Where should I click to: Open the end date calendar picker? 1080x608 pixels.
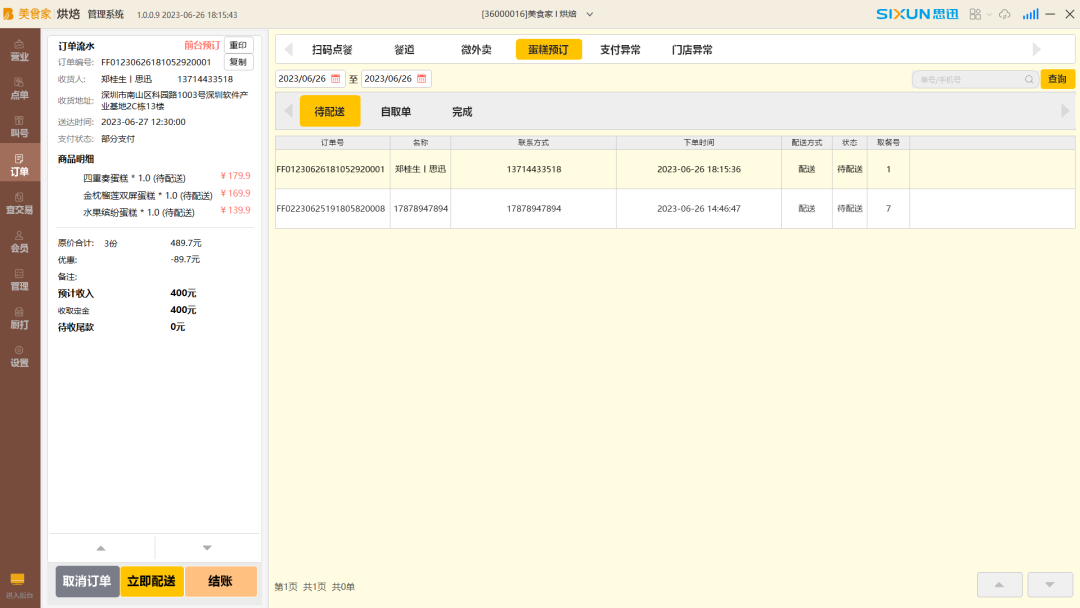click(421, 79)
